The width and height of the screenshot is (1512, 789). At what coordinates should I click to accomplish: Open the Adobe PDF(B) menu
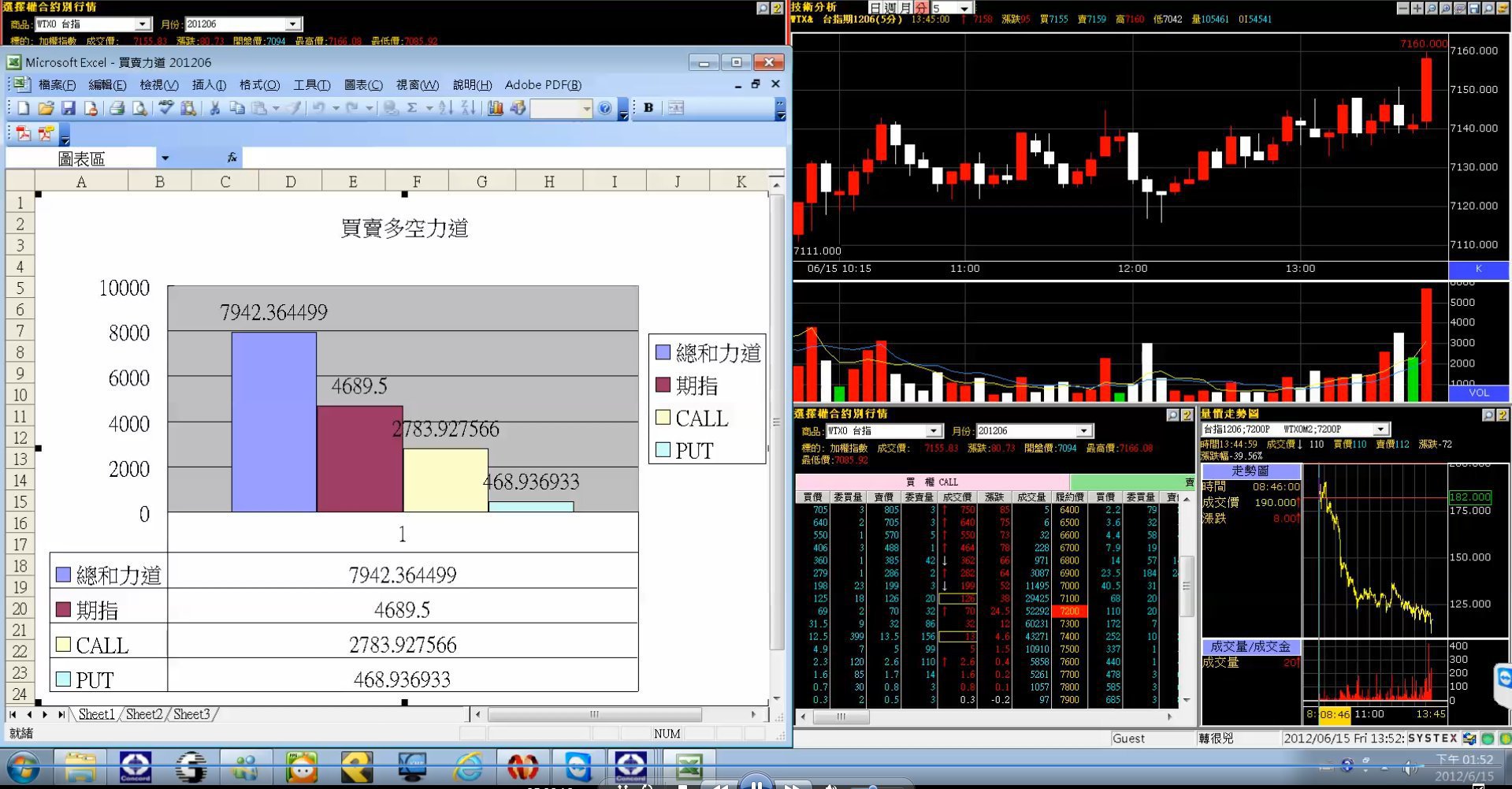pos(543,84)
